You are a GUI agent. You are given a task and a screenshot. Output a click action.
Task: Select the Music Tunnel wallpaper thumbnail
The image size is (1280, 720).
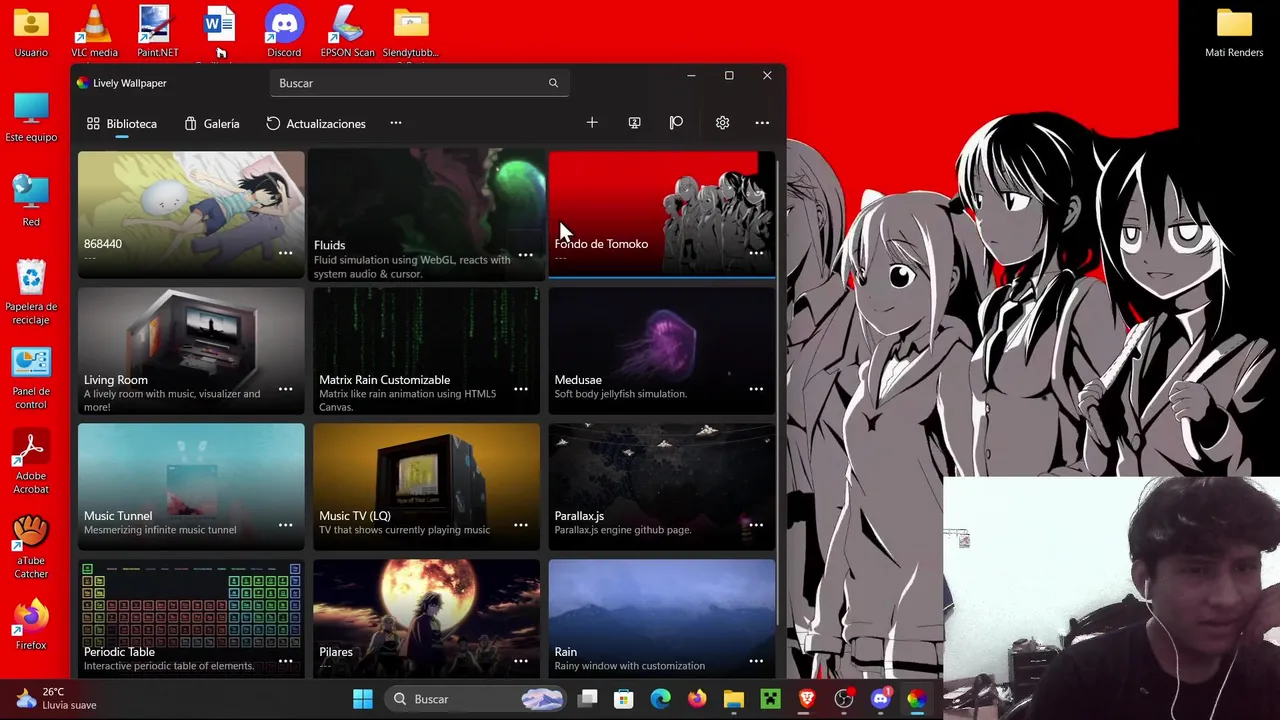click(x=191, y=486)
